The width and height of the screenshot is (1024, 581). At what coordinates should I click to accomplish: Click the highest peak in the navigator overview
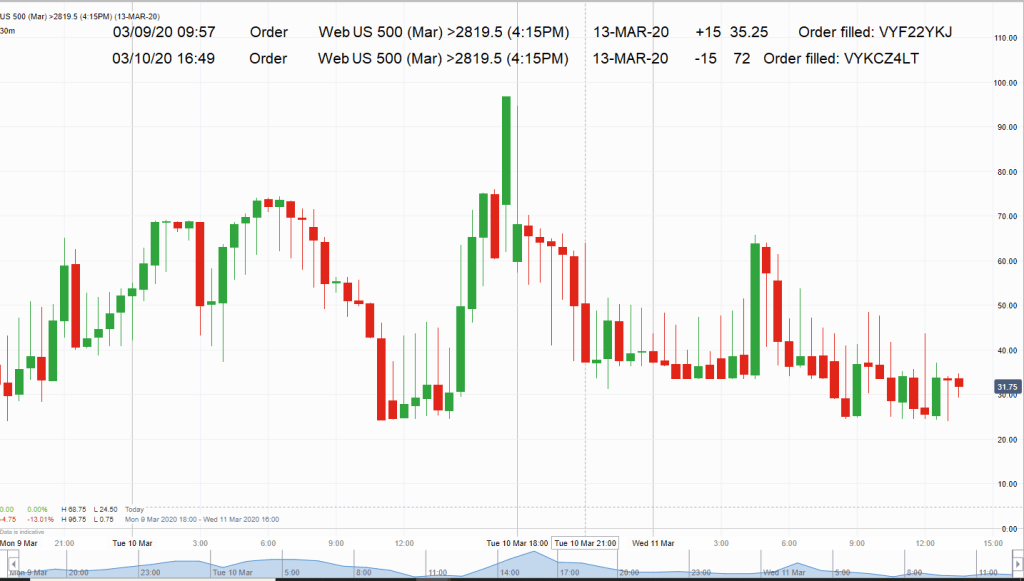514,555
